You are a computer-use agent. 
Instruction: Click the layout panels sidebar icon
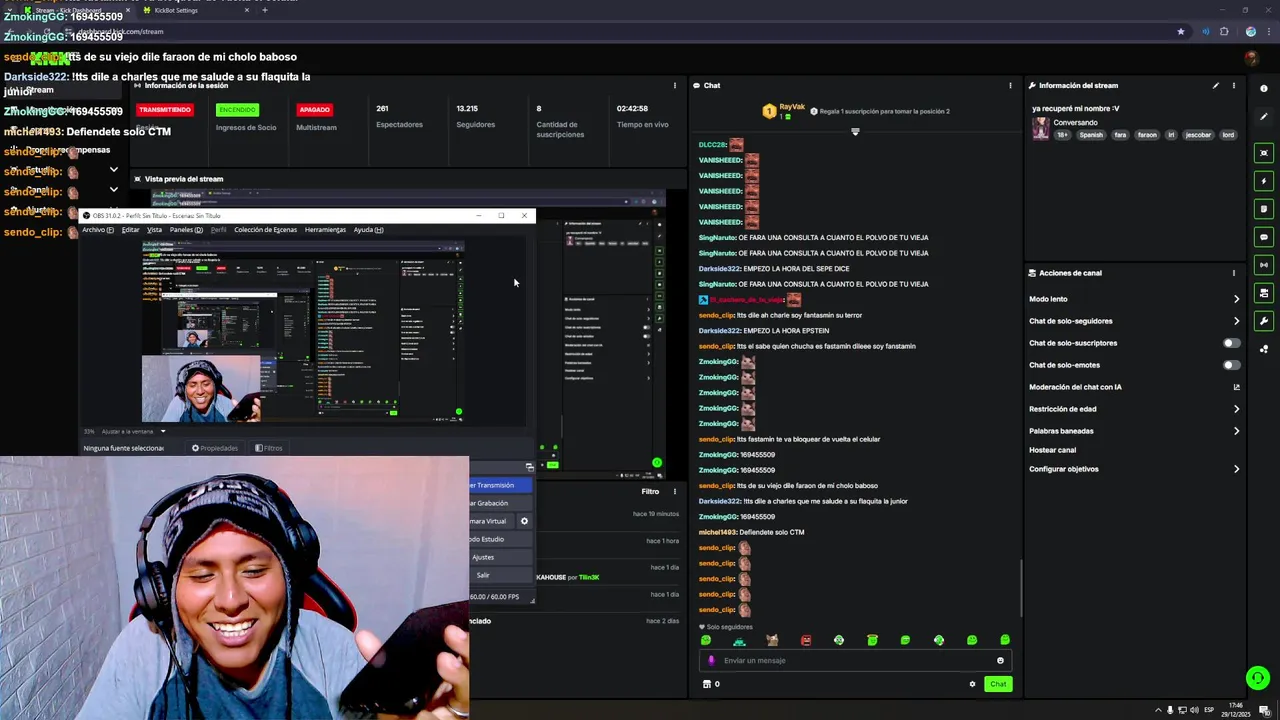tap(1264, 293)
